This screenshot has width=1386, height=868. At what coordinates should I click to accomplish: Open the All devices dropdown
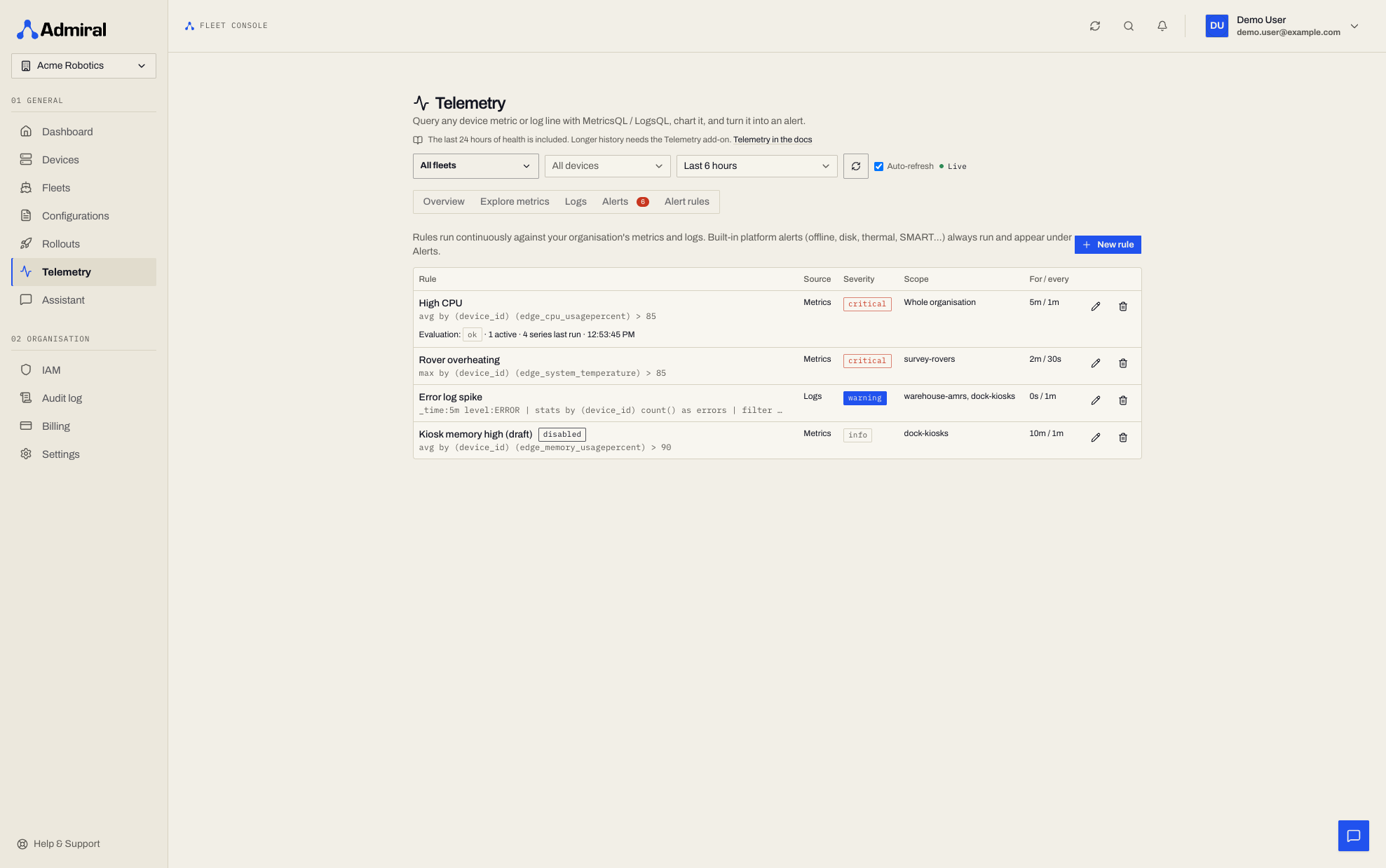(x=607, y=166)
